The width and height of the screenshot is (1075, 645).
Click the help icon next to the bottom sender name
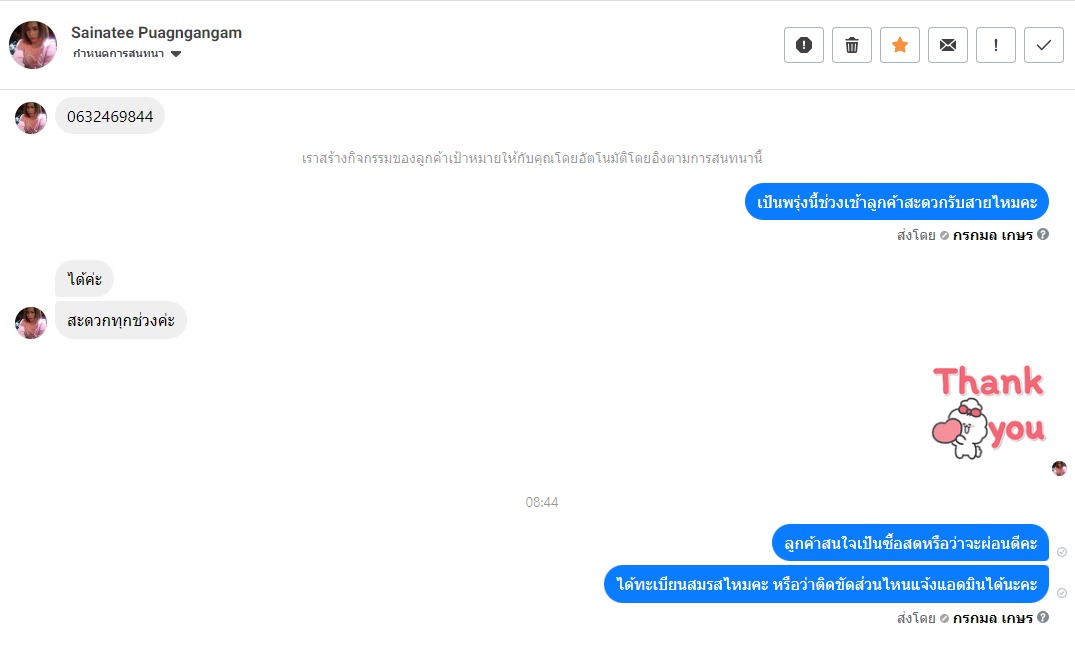click(1043, 617)
